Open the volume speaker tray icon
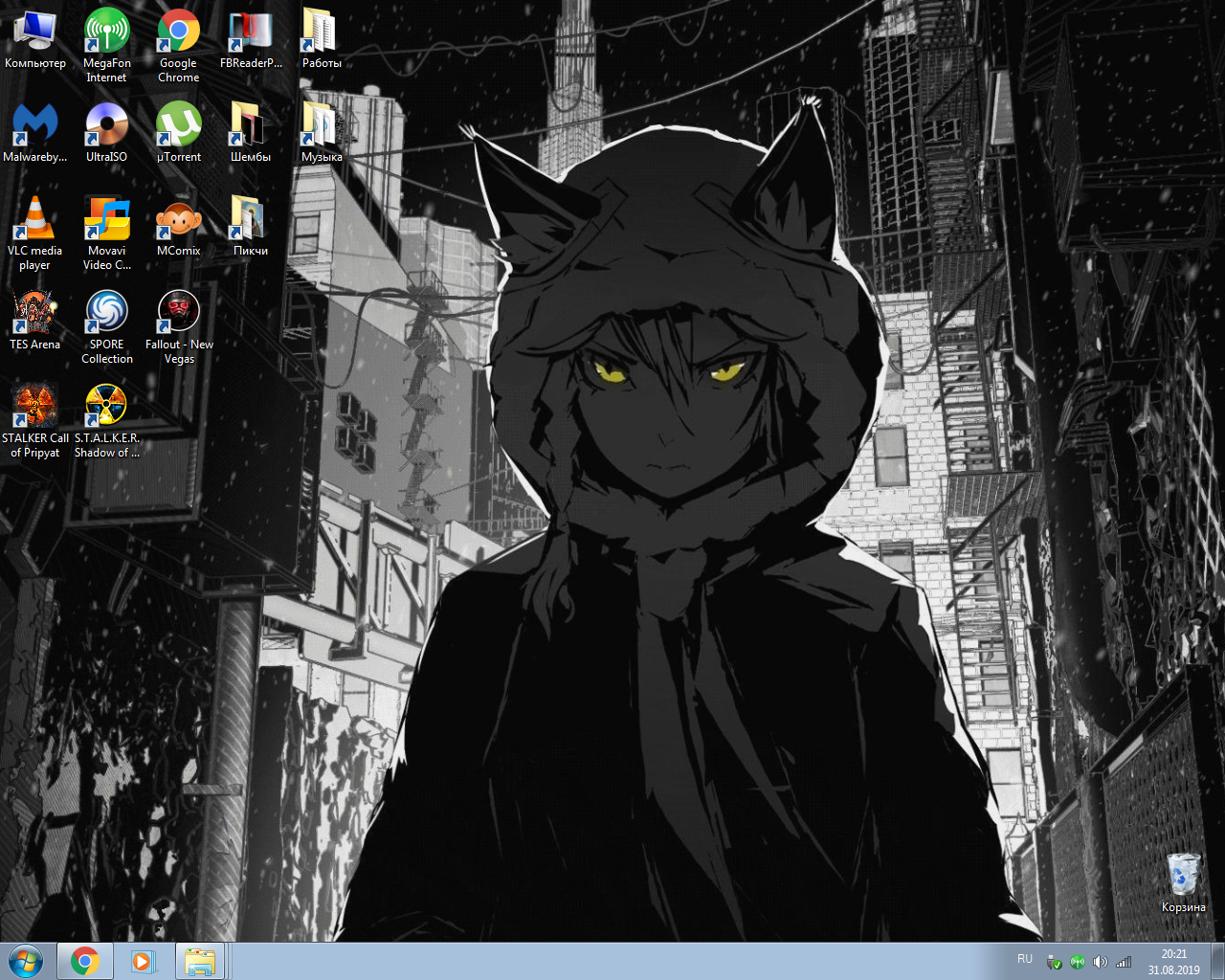This screenshot has height=980, width=1225. click(x=1100, y=962)
